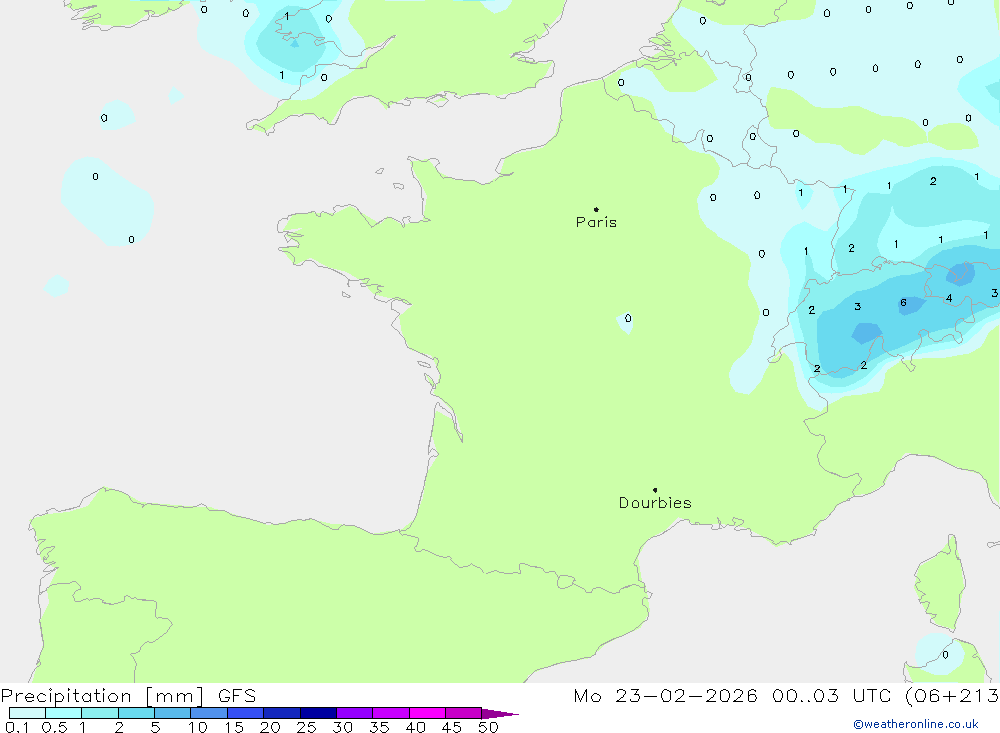Click the forecast date '23-02-2026'
Viewport: 1000px width, 733px height.
pyautogui.click(x=686, y=695)
